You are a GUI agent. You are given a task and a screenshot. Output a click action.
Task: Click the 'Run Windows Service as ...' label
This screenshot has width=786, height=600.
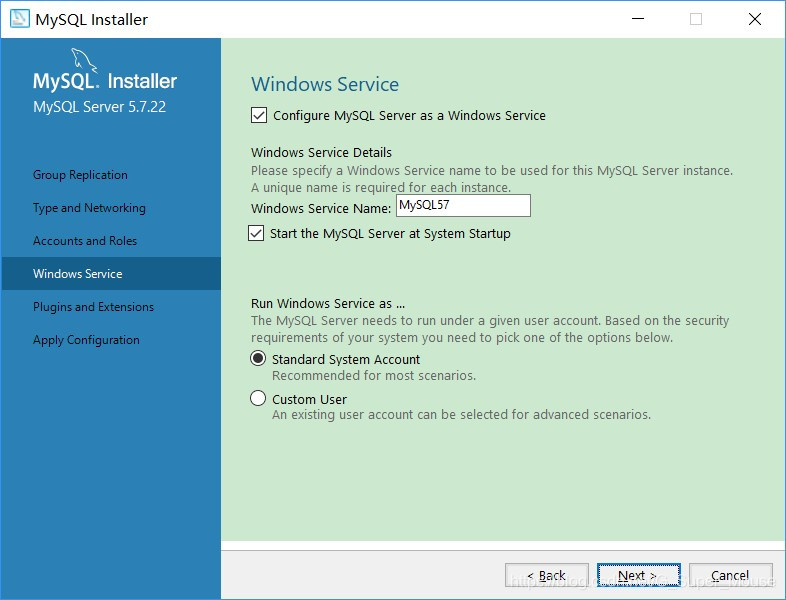(328, 303)
